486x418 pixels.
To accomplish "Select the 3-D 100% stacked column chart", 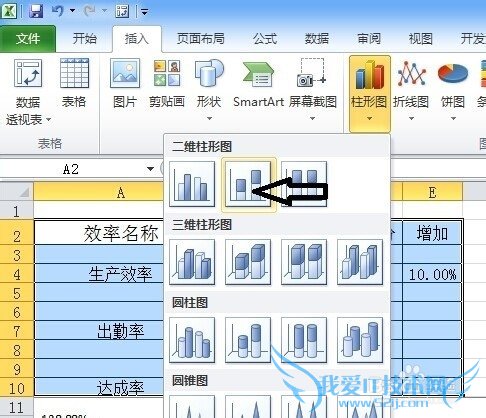I will pos(304,262).
